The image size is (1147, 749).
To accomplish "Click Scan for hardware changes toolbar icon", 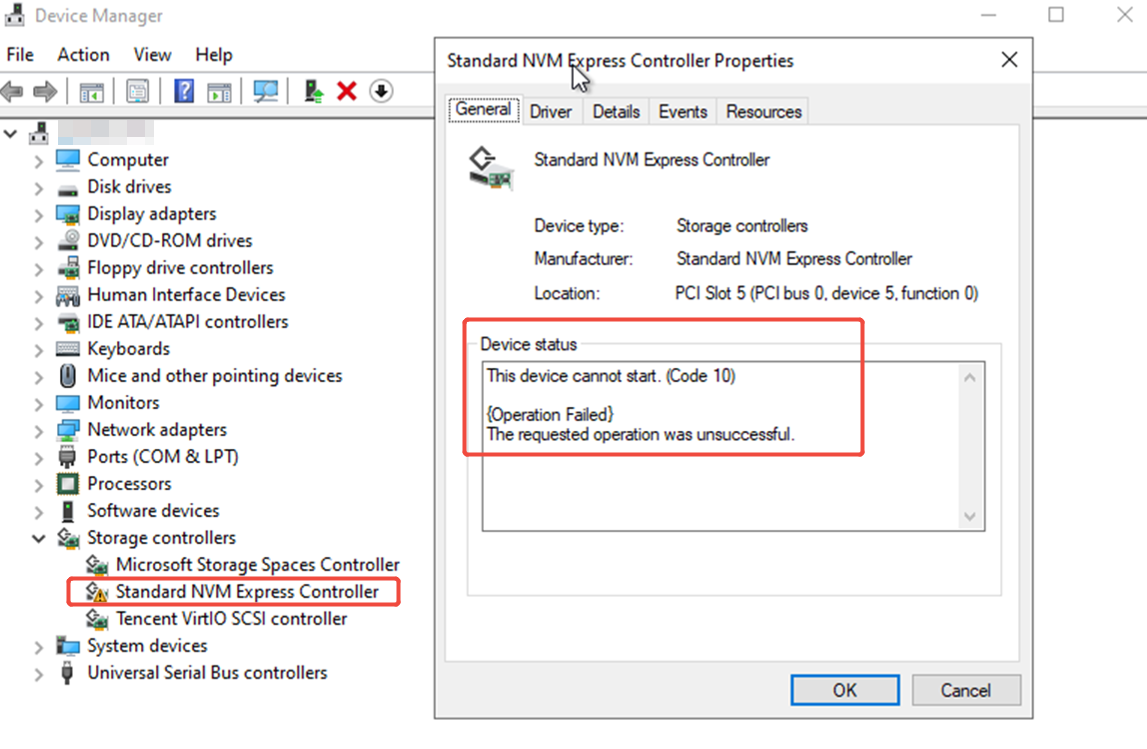I will tap(265, 92).
